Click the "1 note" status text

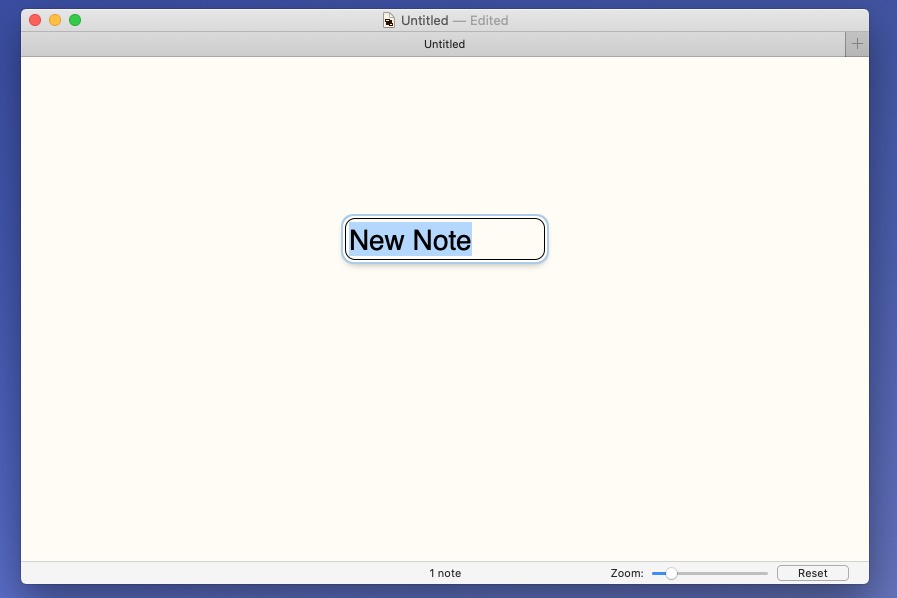tap(445, 573)
